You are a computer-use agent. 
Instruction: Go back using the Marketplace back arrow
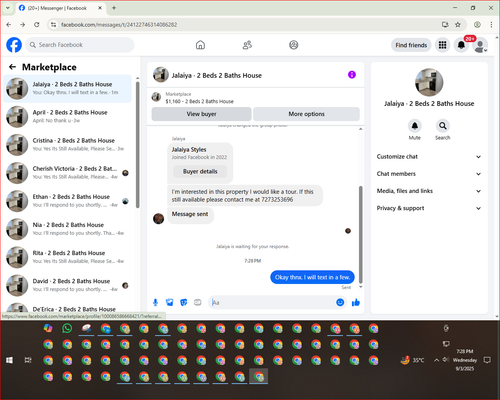12,67
